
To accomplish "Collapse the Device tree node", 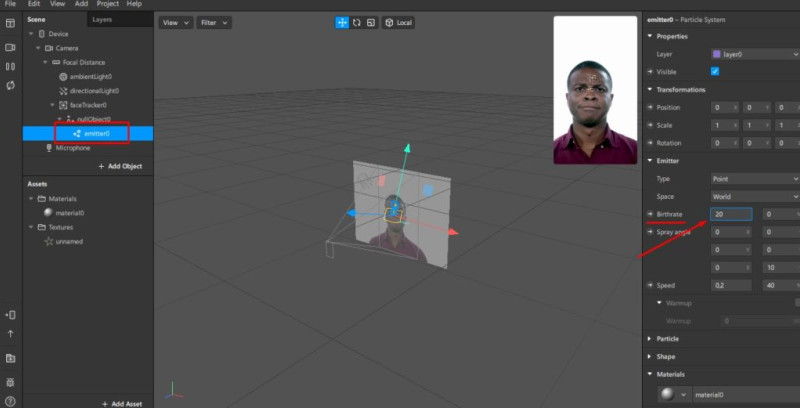I will [31, 34].
